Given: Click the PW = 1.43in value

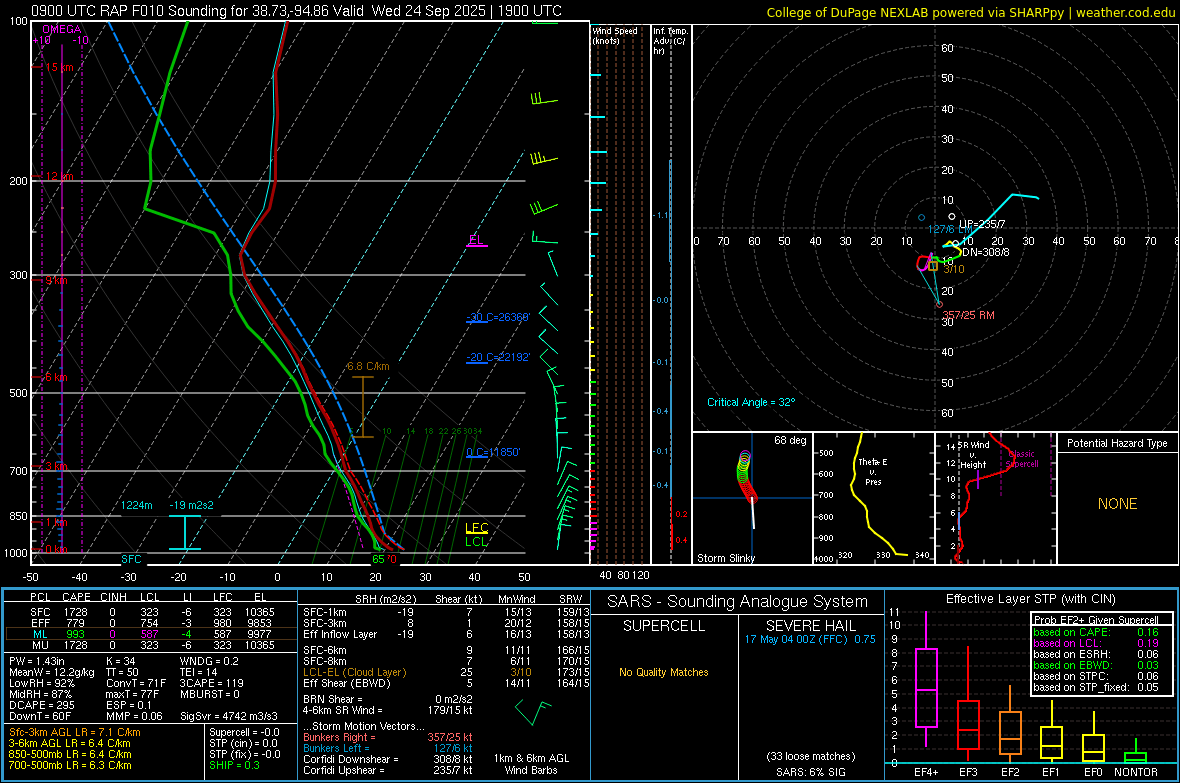Looking at the screenshot, I should 37,661.
